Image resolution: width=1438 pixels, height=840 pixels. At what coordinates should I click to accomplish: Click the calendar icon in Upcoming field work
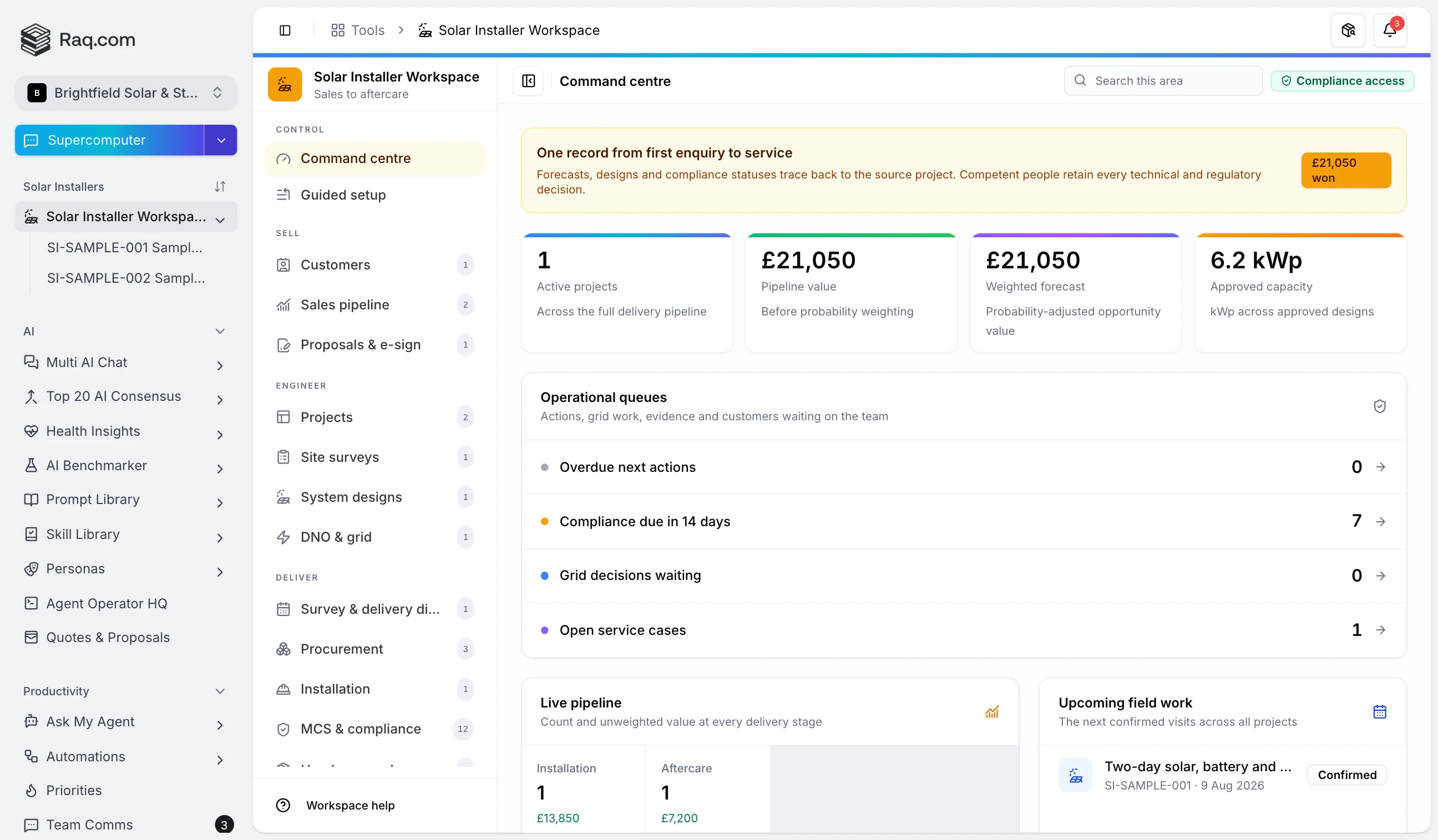click(1379, 712)
